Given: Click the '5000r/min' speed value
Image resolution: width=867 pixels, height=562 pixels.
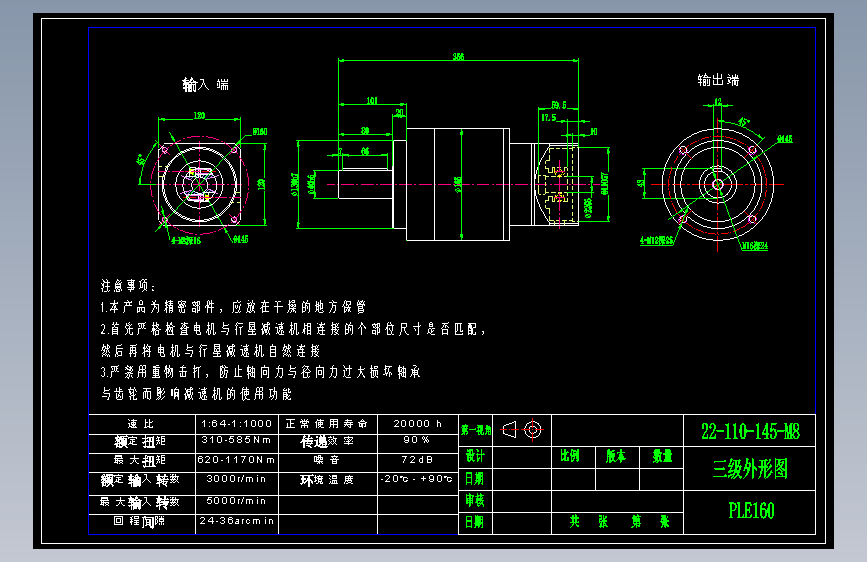Looking at the screenshot, I should pyautogui.click(x=236, y=501).
